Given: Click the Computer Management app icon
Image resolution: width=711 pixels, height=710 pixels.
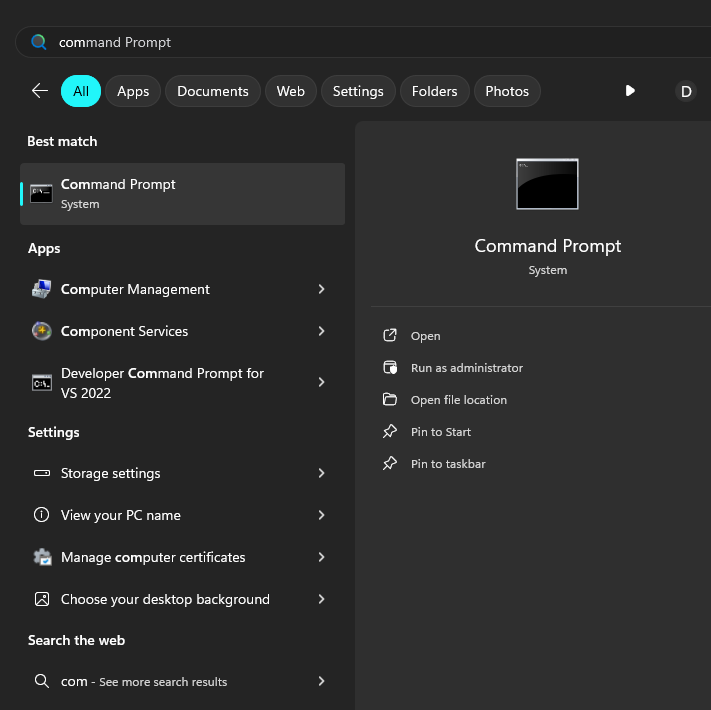Looking at the screenshot, I should click(41, 289).
